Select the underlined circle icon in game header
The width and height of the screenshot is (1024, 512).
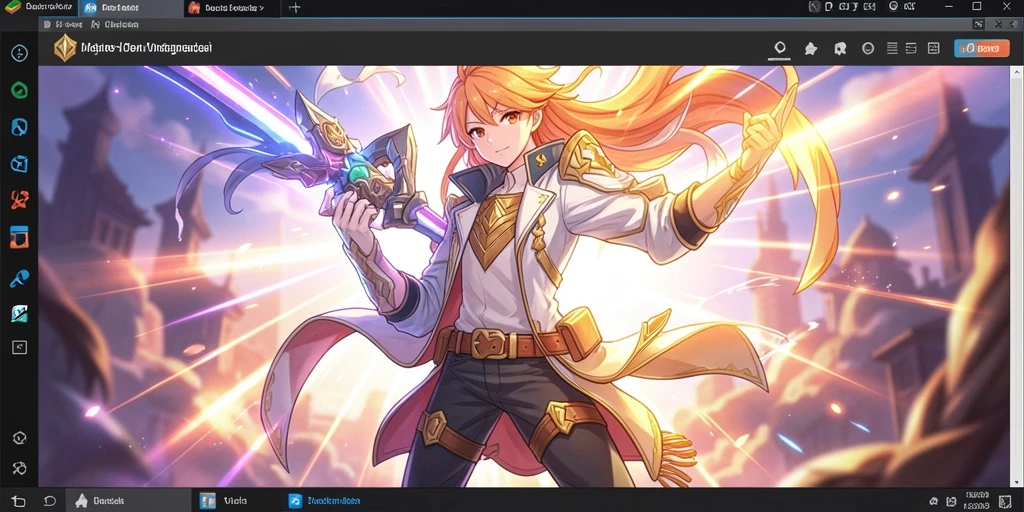780,49
